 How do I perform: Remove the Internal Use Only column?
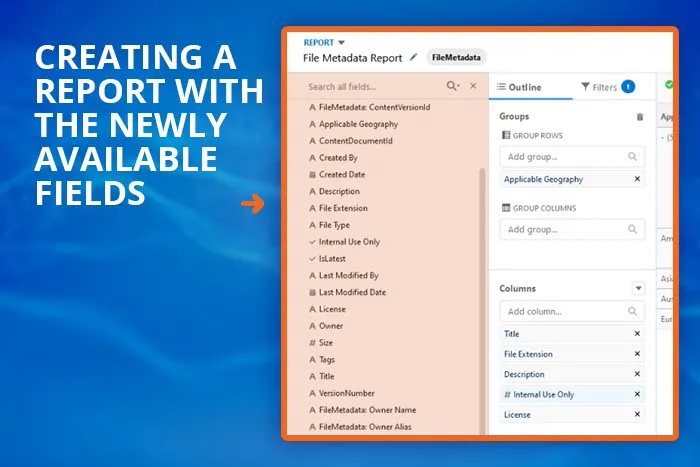pyautogui.click(x=638, y=394)
